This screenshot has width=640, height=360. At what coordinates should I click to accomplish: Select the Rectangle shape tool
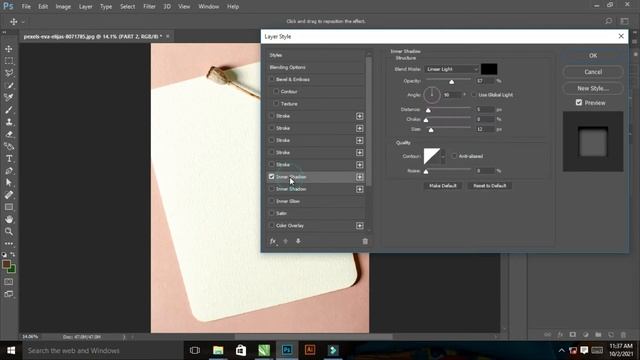point(9,207)
